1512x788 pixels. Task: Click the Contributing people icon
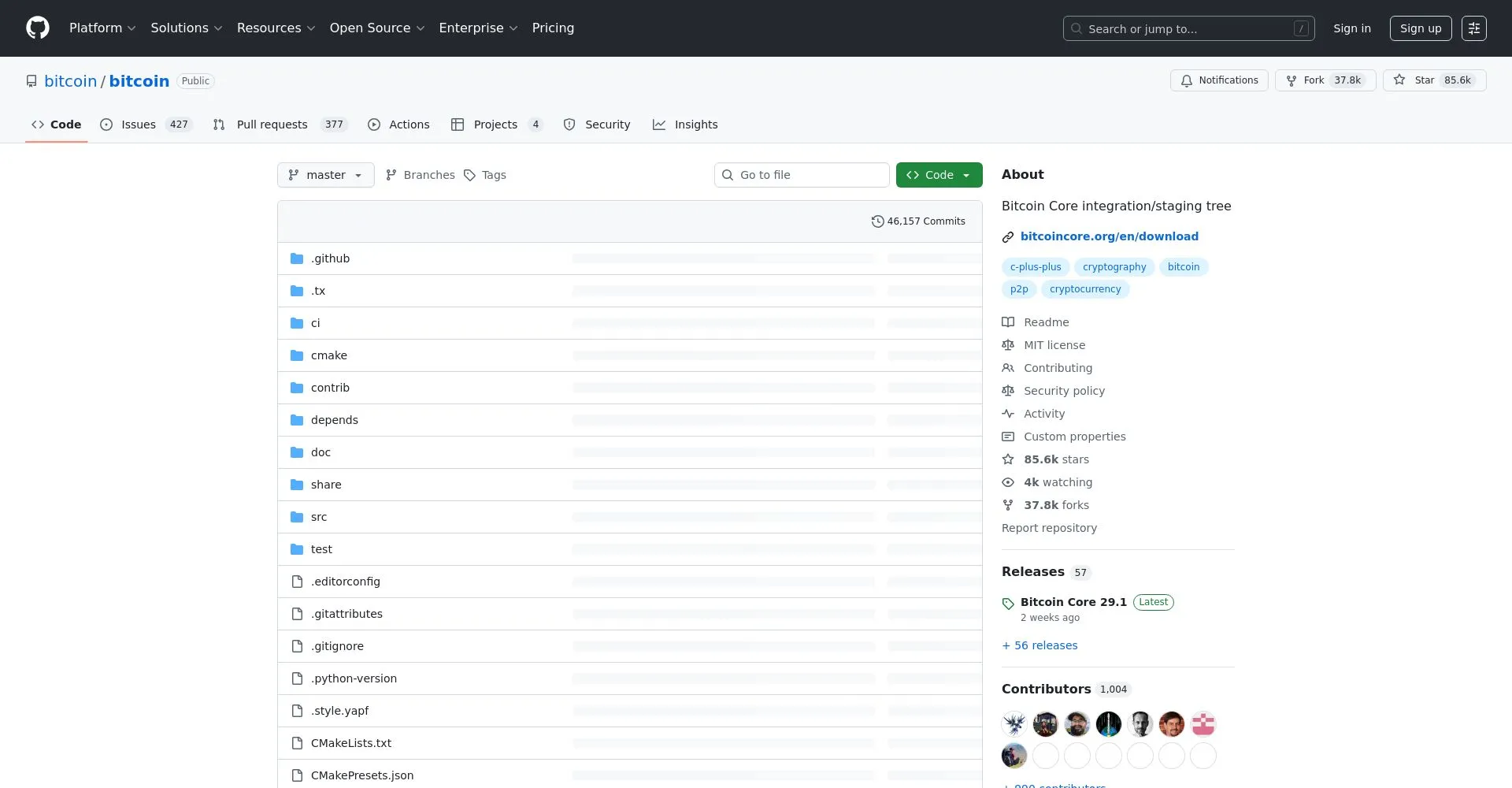tap(1008, 368)
